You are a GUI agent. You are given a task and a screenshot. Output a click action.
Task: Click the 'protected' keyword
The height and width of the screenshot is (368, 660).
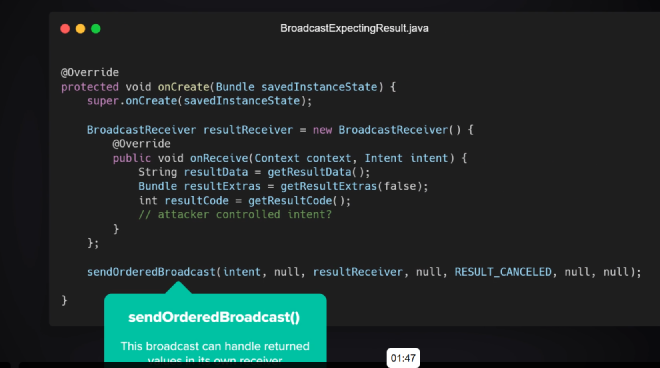click(x=90, y=87)
